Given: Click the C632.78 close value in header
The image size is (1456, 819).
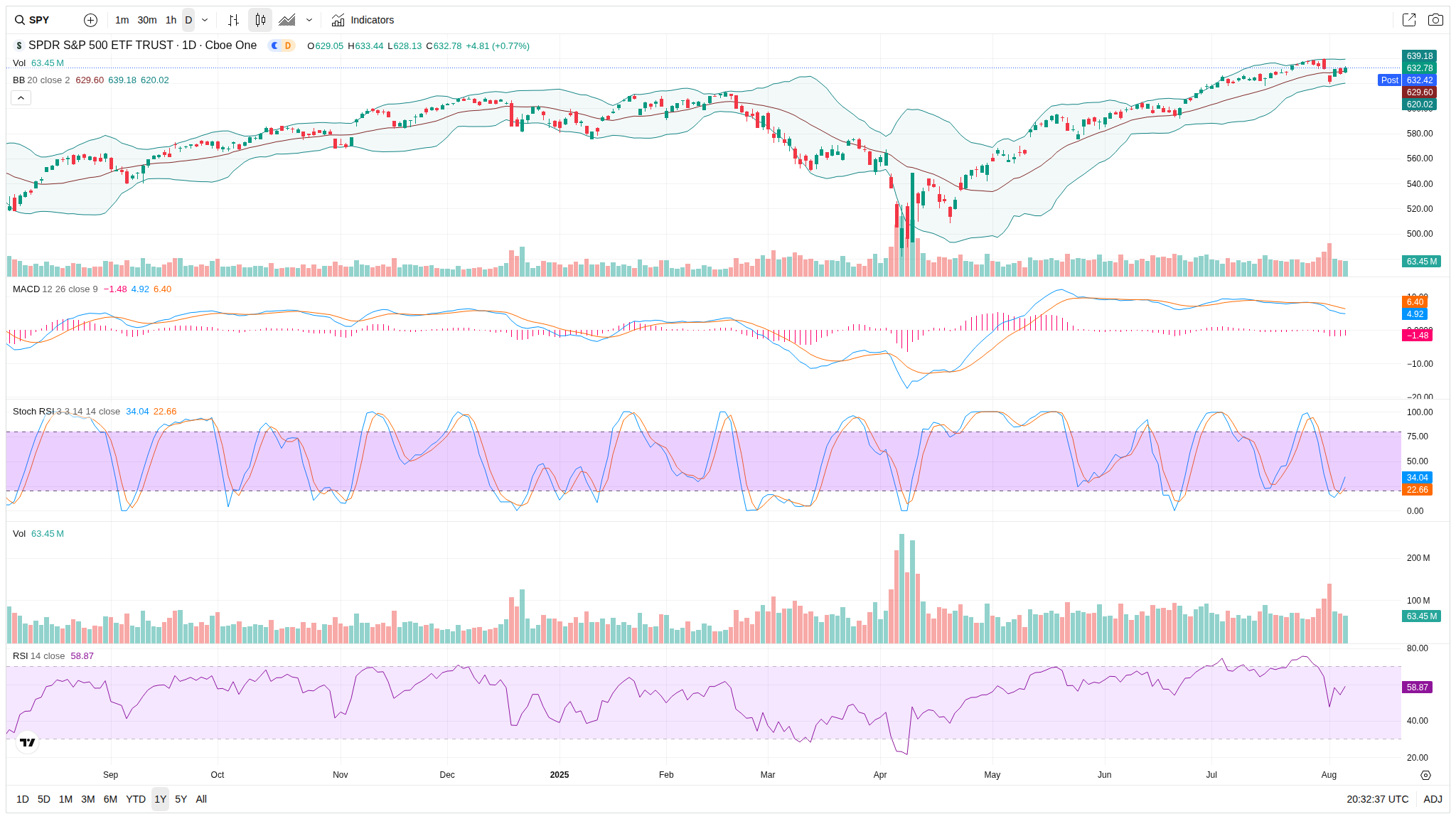Looking at the screenshot, I should (444, 46).
